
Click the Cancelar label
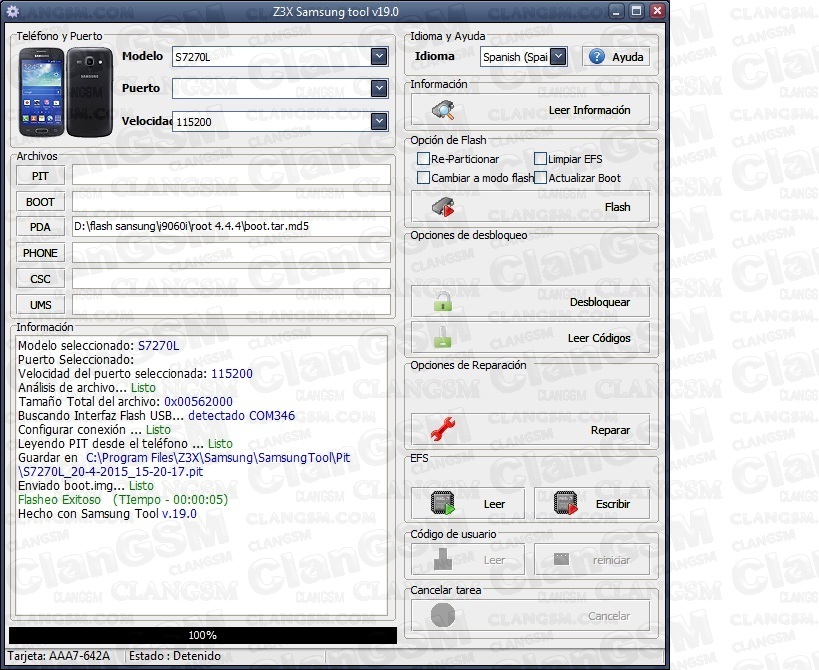609,616
